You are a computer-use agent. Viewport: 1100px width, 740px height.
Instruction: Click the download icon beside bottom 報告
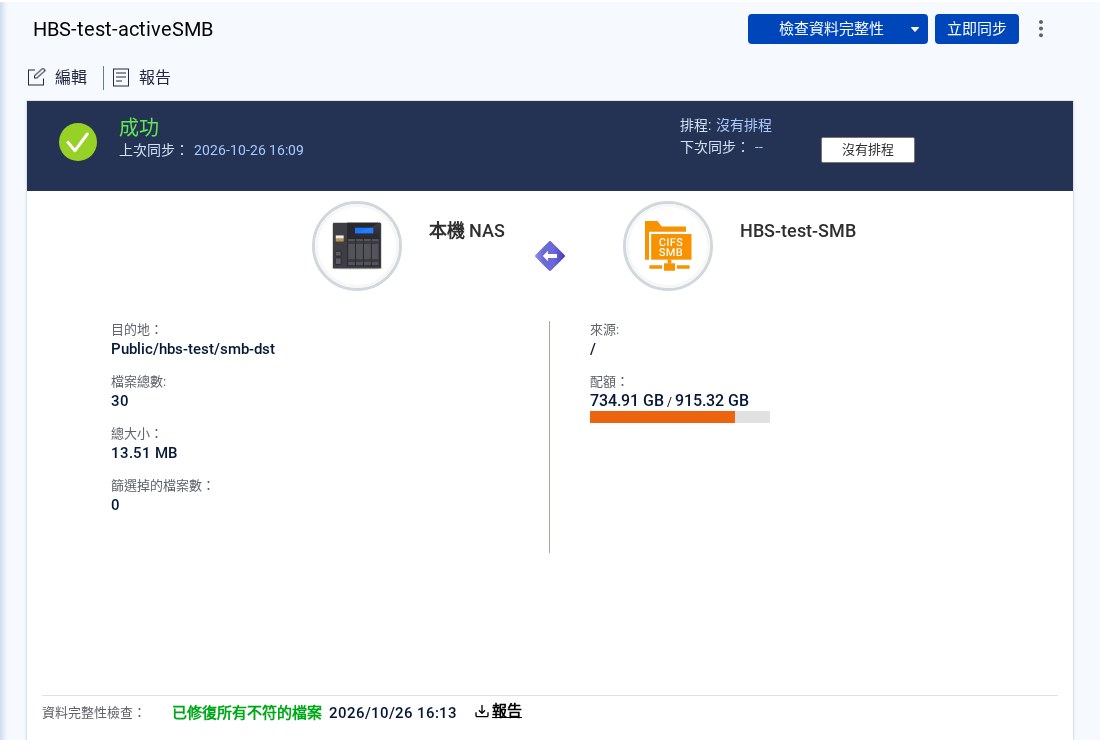pos(481,711)
